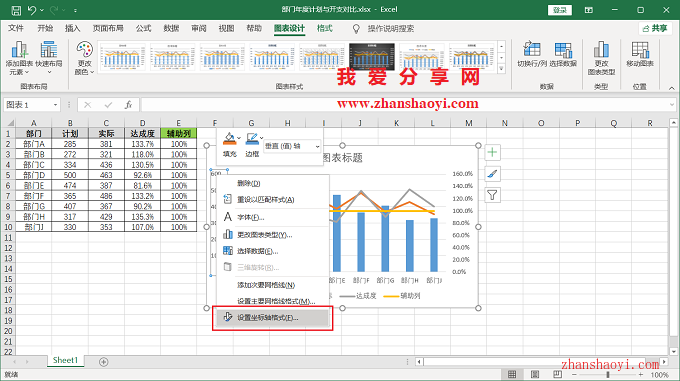The width and height of the screenshot is (680, 381).
Task: Add a new sheet with plus icon
Action: [103, 361]
